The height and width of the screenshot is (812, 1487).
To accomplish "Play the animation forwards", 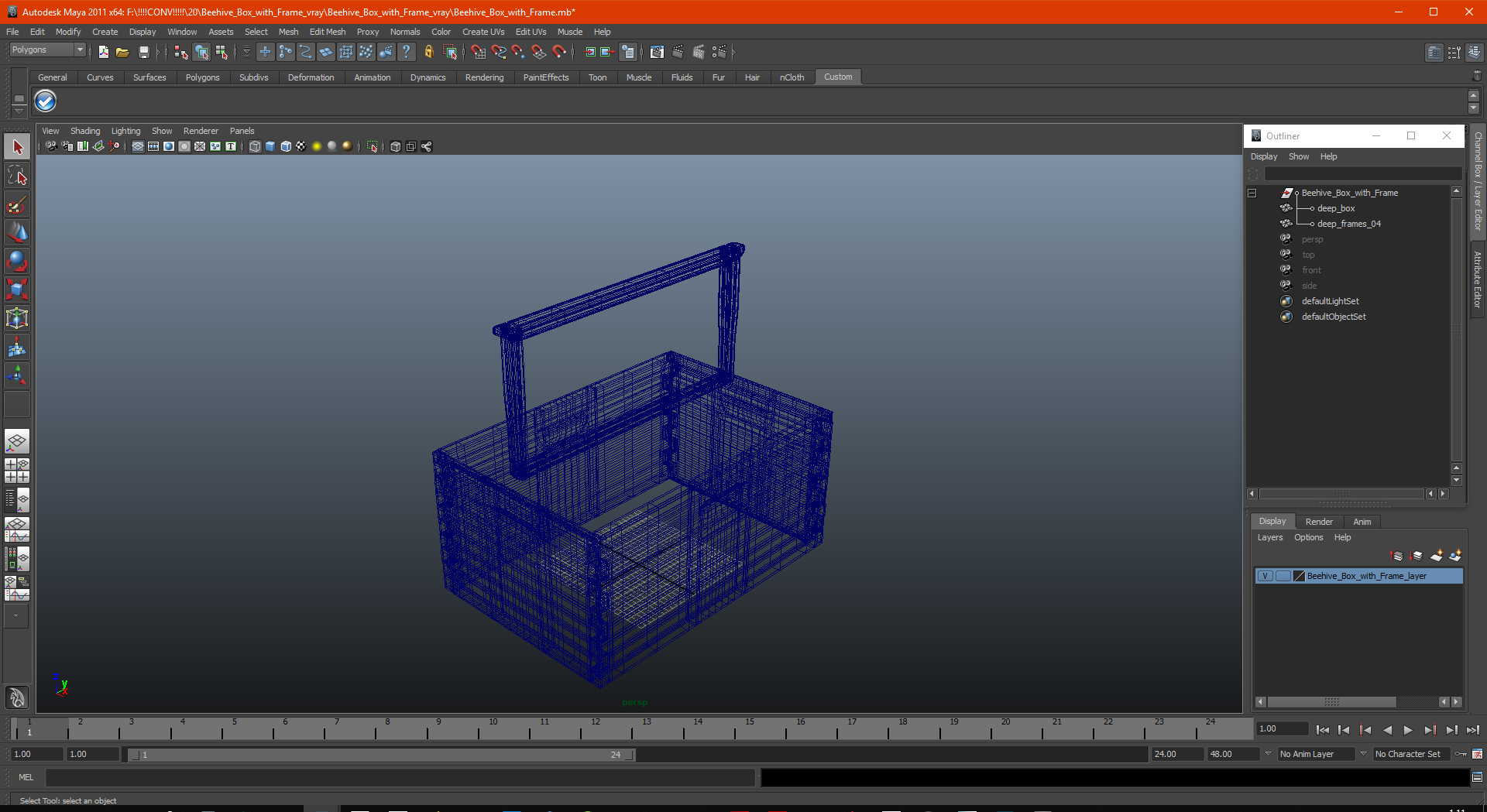I will pyautogui.click(x=1408, y=729).
